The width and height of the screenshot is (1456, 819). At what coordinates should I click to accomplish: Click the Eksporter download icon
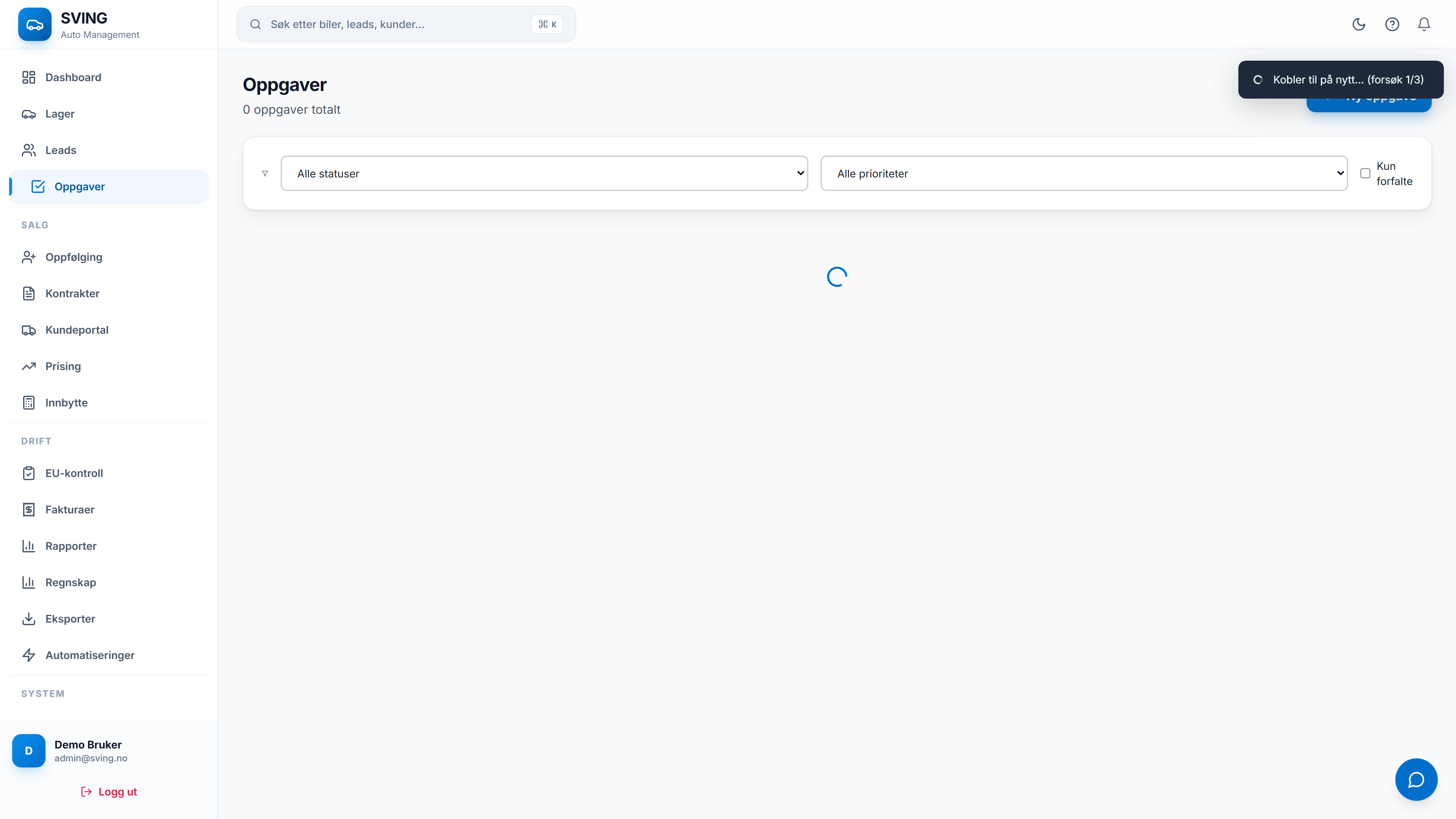click(29, 619)
